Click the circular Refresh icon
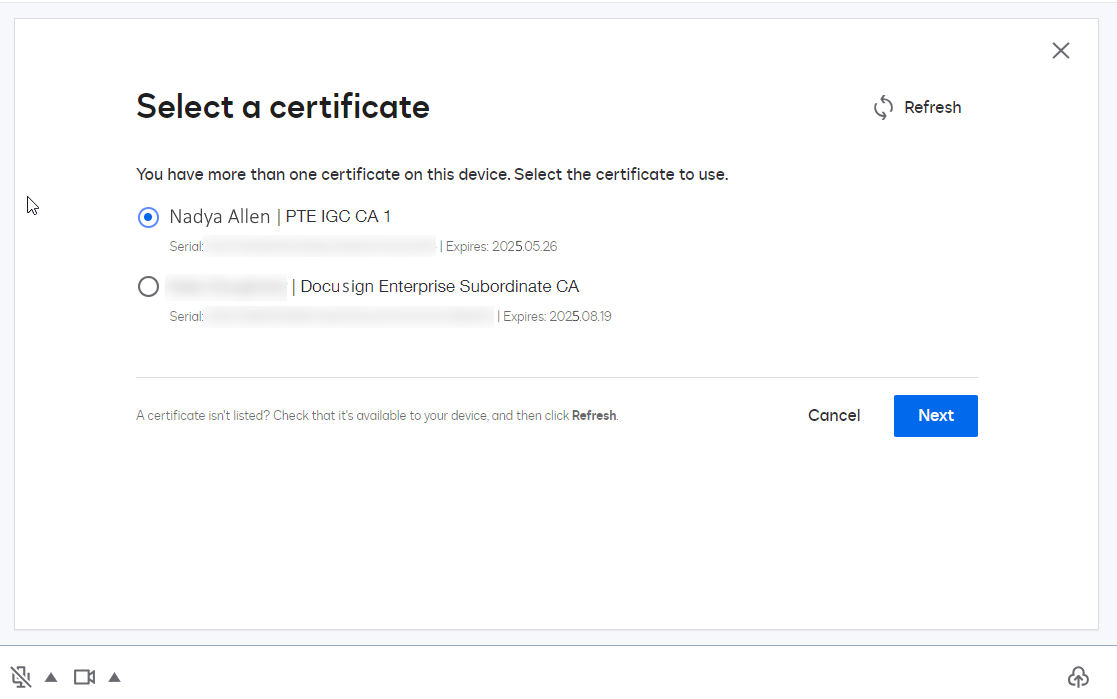Image resolution: width=1117 pixels, height=699 pixels. pyautogui.click(x=883, y=107)
